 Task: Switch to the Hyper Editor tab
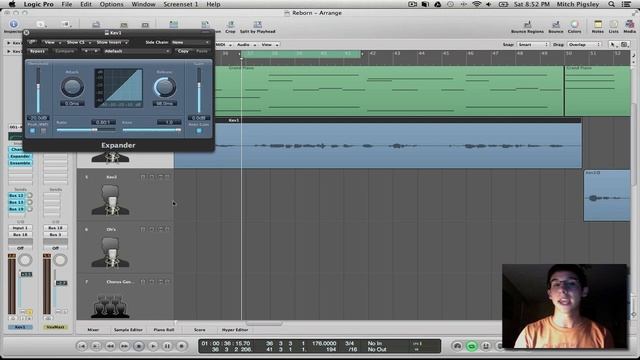point(235,329)
